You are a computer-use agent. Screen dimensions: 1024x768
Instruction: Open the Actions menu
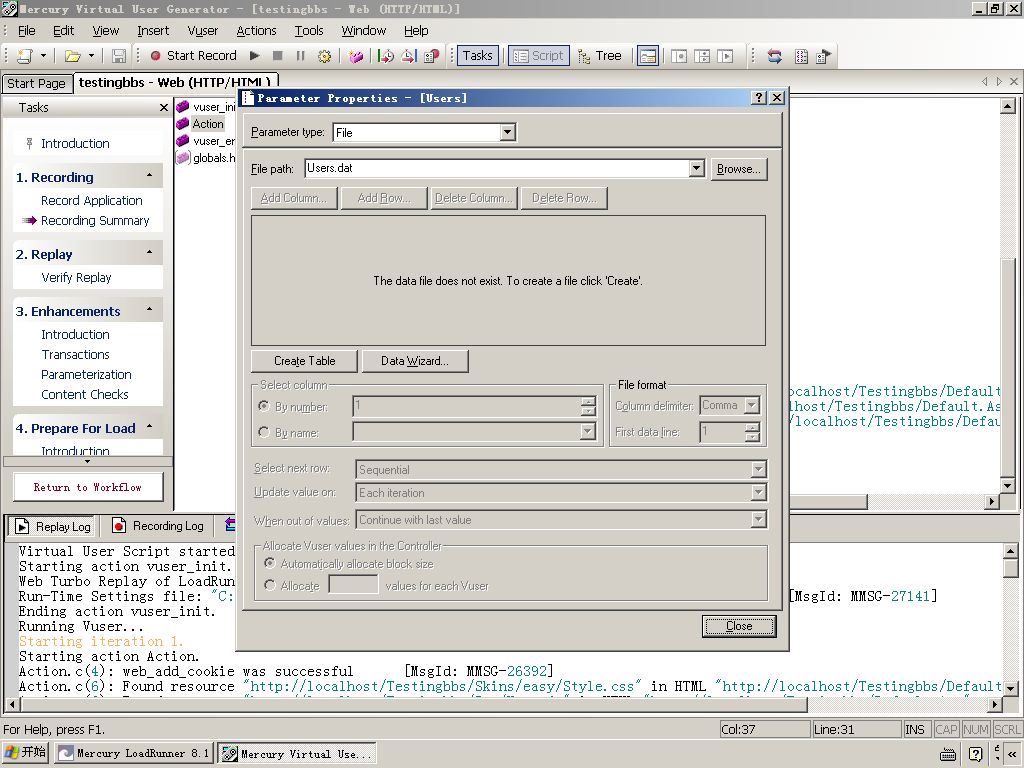pyautogui.click(x=256, y=31)
